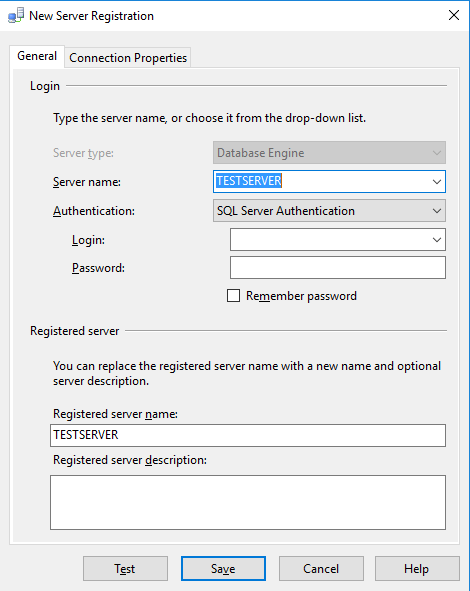Open the Authentication dropdown
470x591 pixels.
click(329, 211)
